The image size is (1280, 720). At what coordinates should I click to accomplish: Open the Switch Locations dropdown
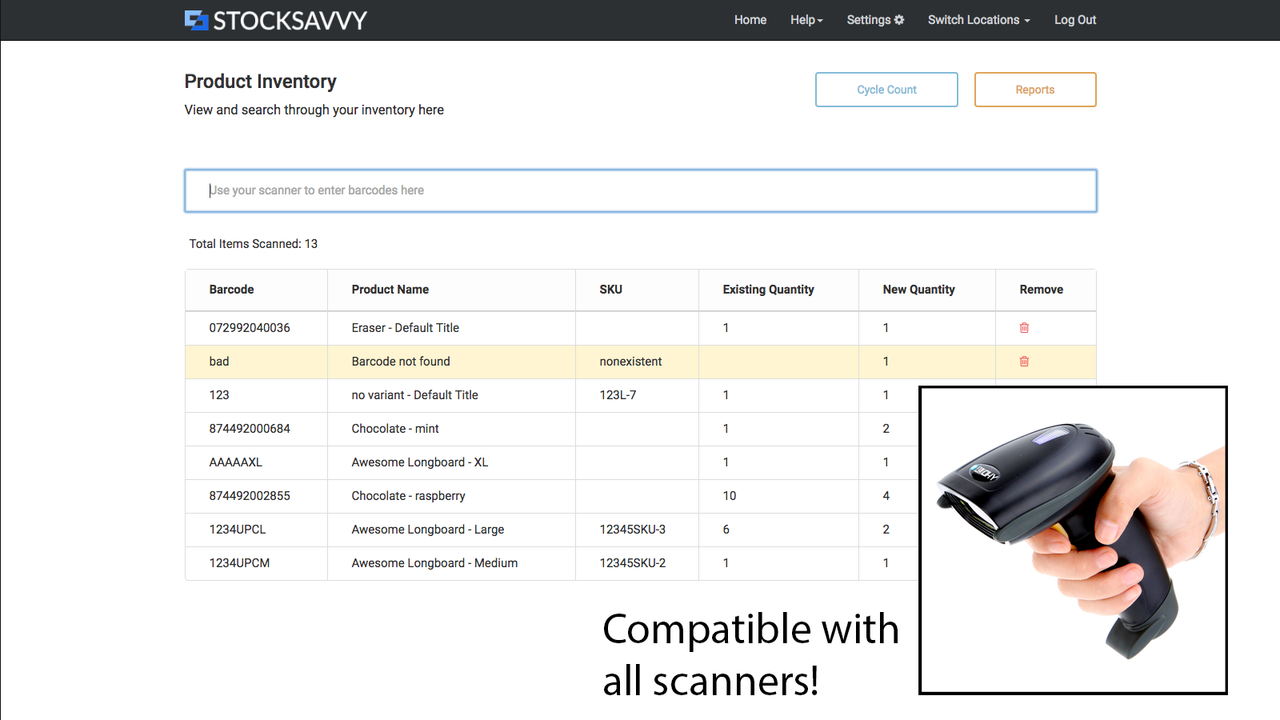pos(978,19)
